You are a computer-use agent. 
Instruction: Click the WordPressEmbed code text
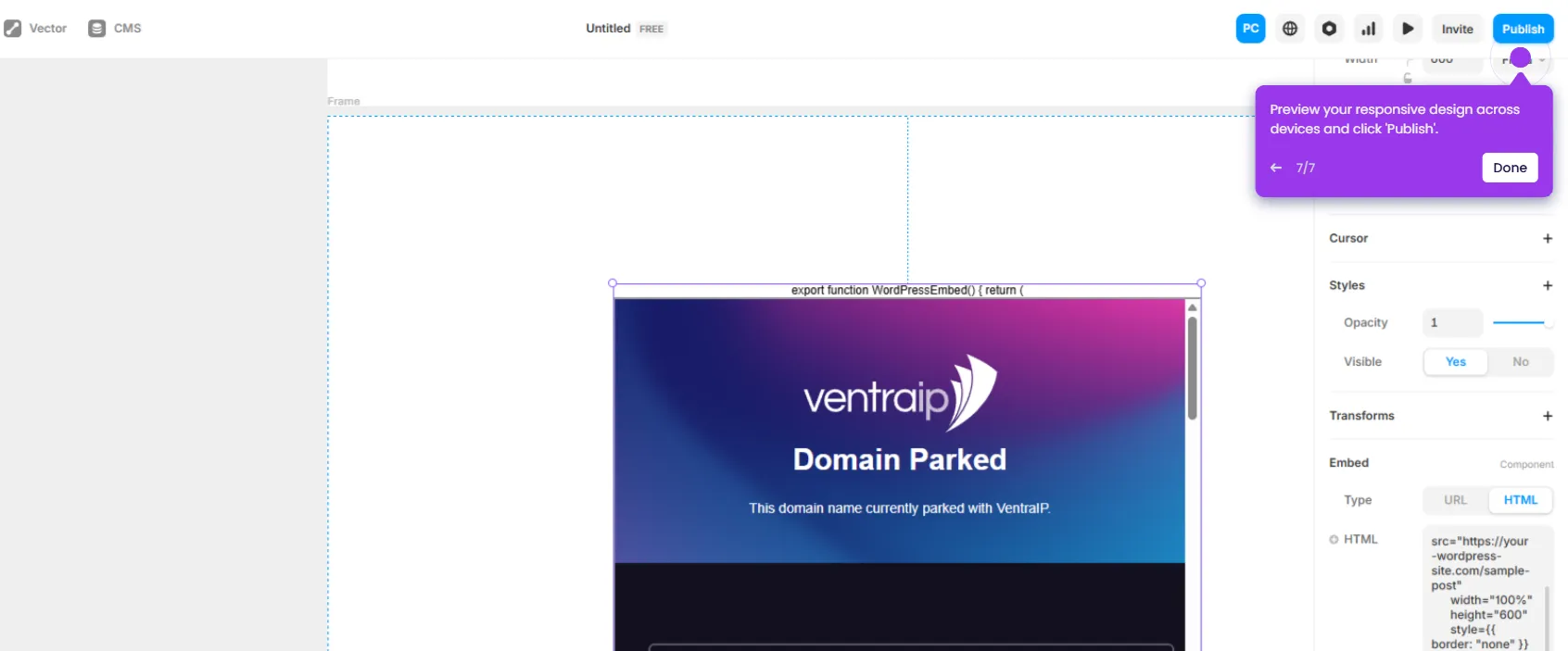click(907, 290)
